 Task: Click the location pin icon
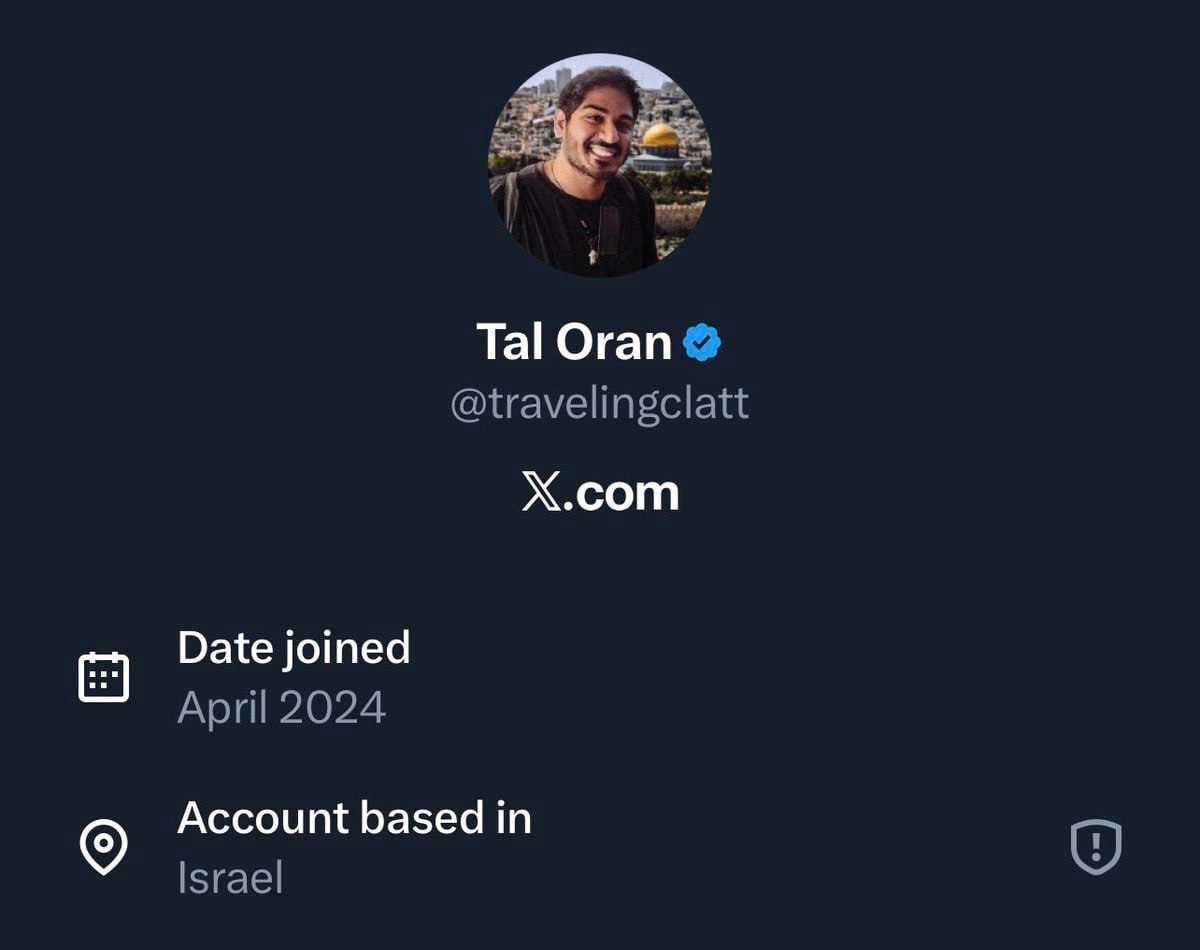[104, 848]
